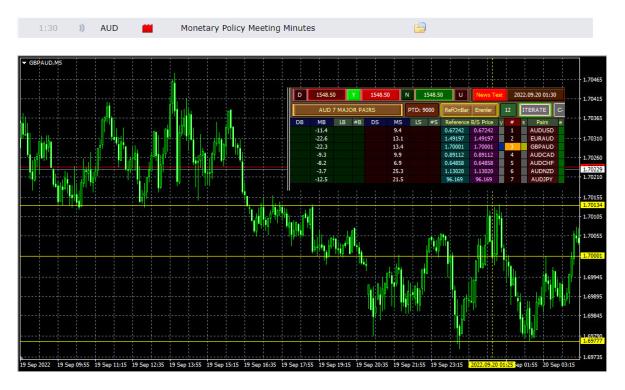The image size is (625, 390).
Task: Click the 1.70229 price label on the axis
Action: 593,169
